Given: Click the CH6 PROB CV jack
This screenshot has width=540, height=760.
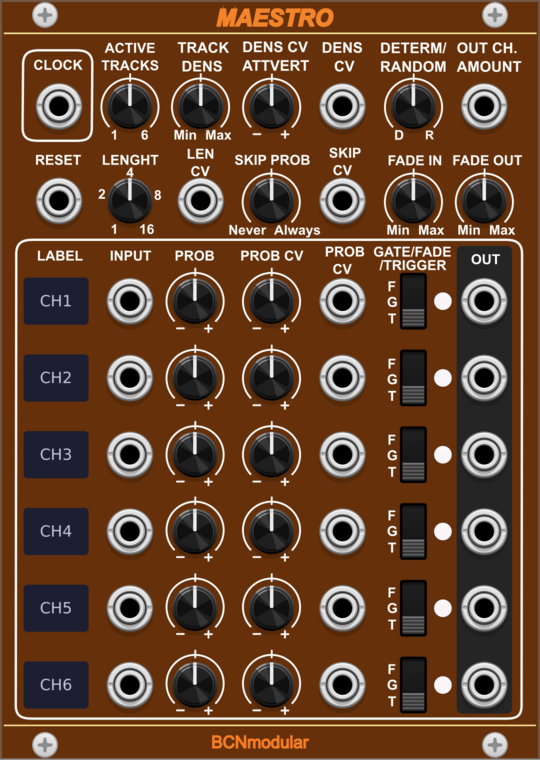Looking at the screenshot, I should pyautogui.click(x=342, y=685).
